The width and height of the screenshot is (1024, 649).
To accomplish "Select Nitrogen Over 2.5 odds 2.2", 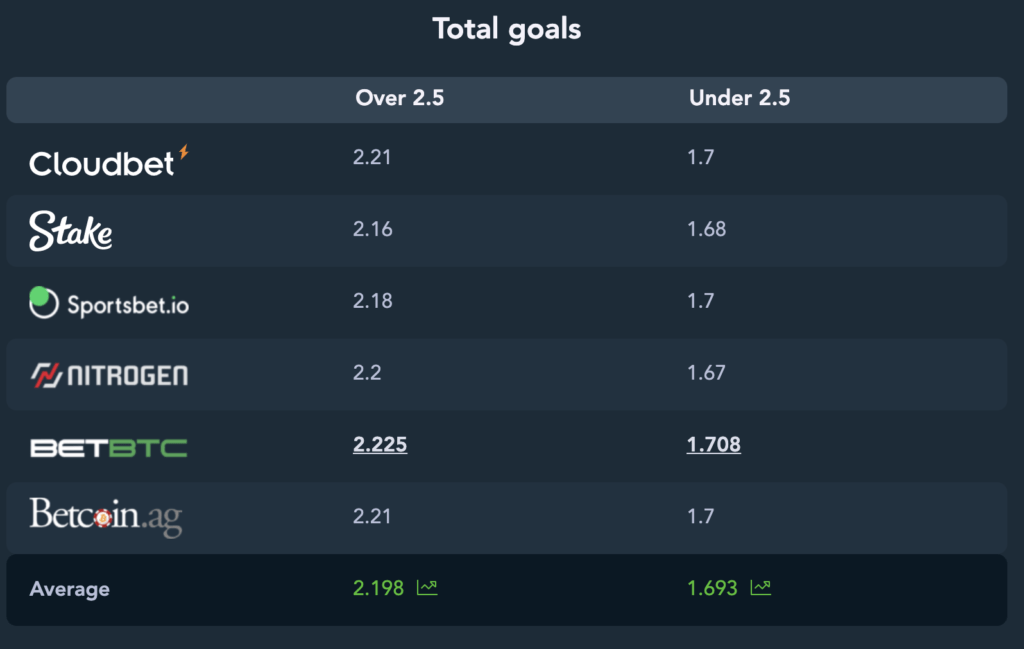I will (367, 373).
